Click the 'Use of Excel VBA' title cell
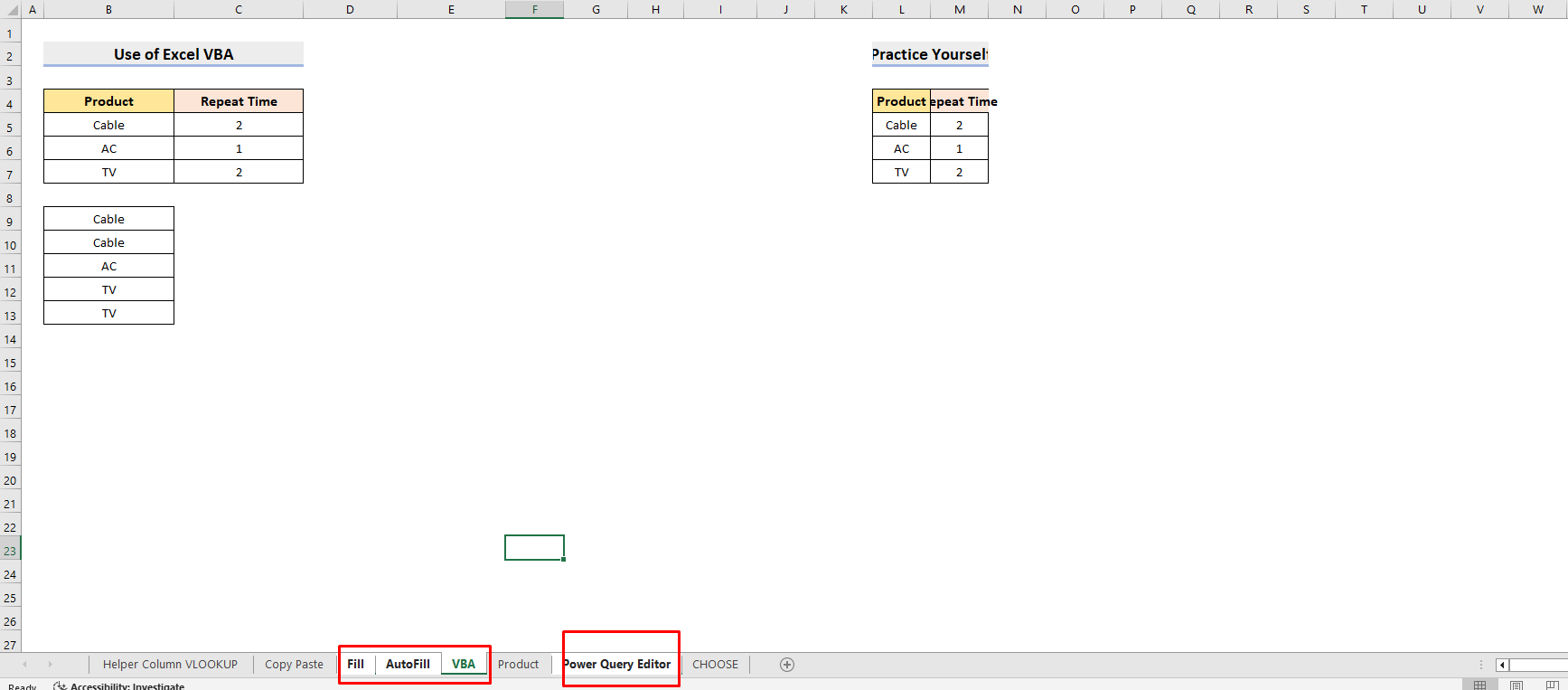Image resolution: width=1568 pixels, height=690 pixels. [174, 54]
